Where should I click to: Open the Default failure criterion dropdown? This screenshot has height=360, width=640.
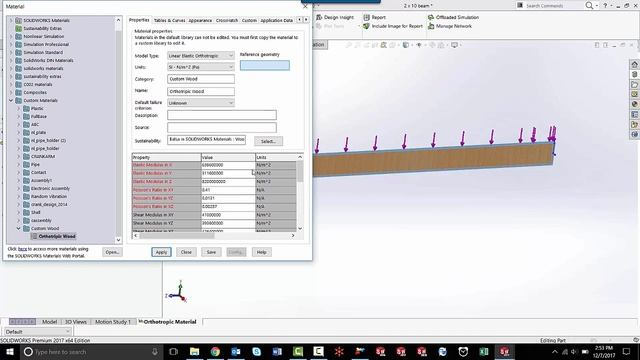click(x=201, y=103)
